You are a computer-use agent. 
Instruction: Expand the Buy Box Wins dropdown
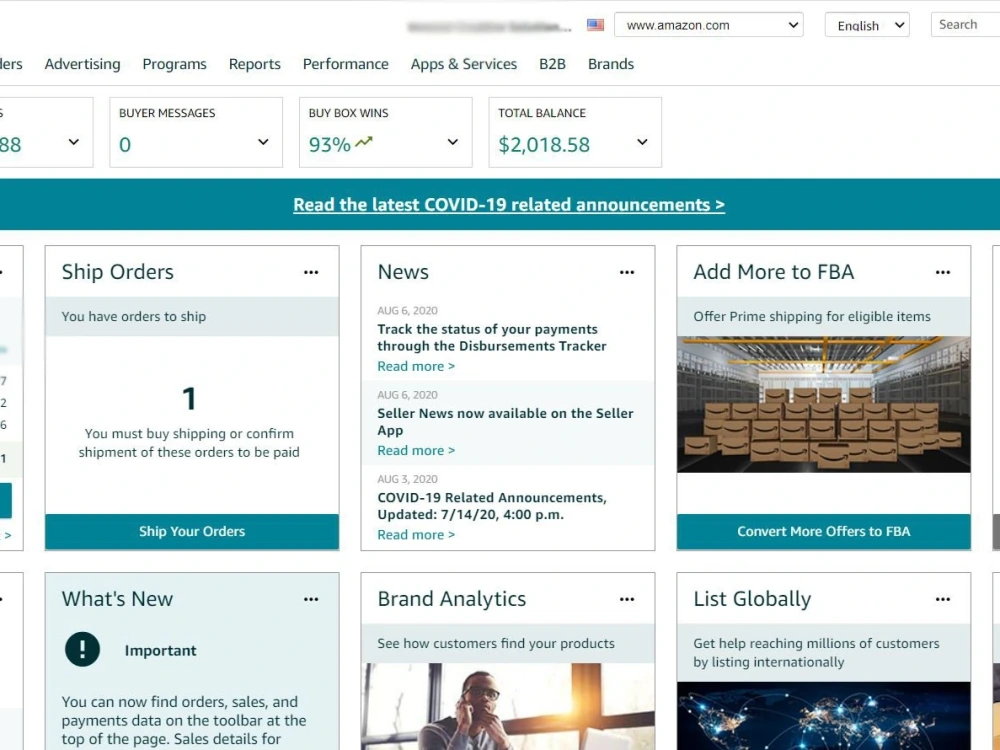[452, 142]
